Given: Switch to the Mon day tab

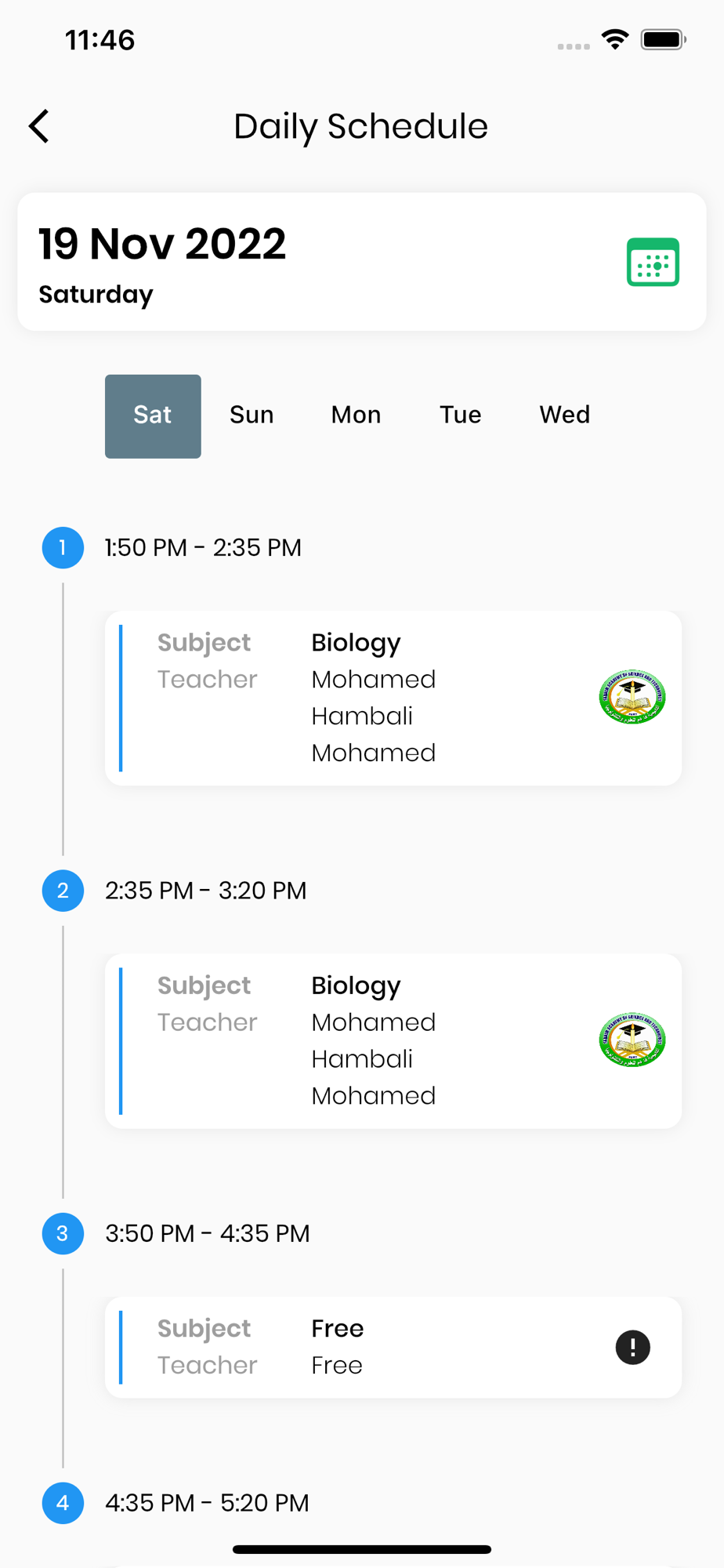Looking at the screenshot, I should (x=356, y=415).
